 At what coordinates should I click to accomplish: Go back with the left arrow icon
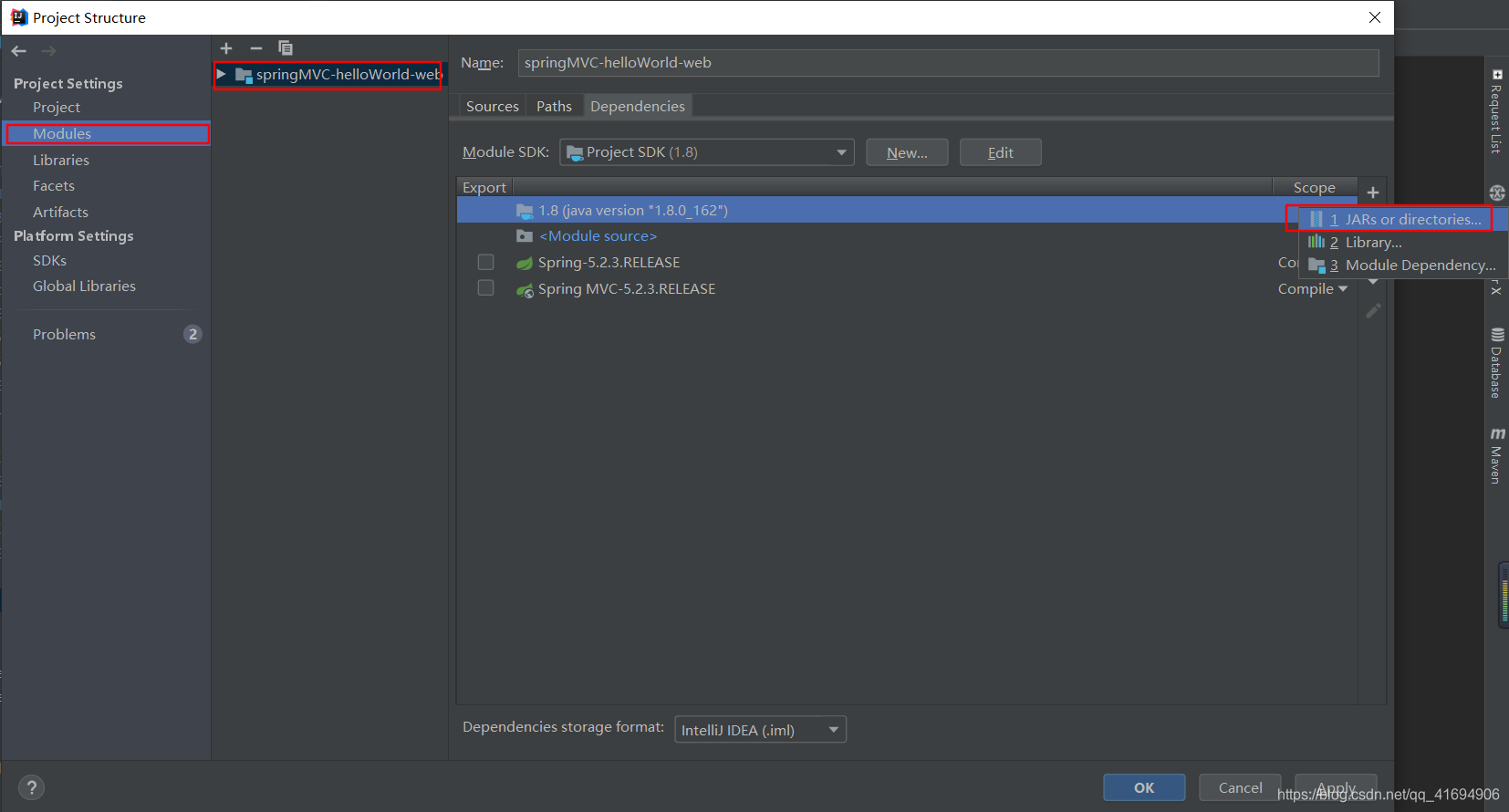click(18, 51)
